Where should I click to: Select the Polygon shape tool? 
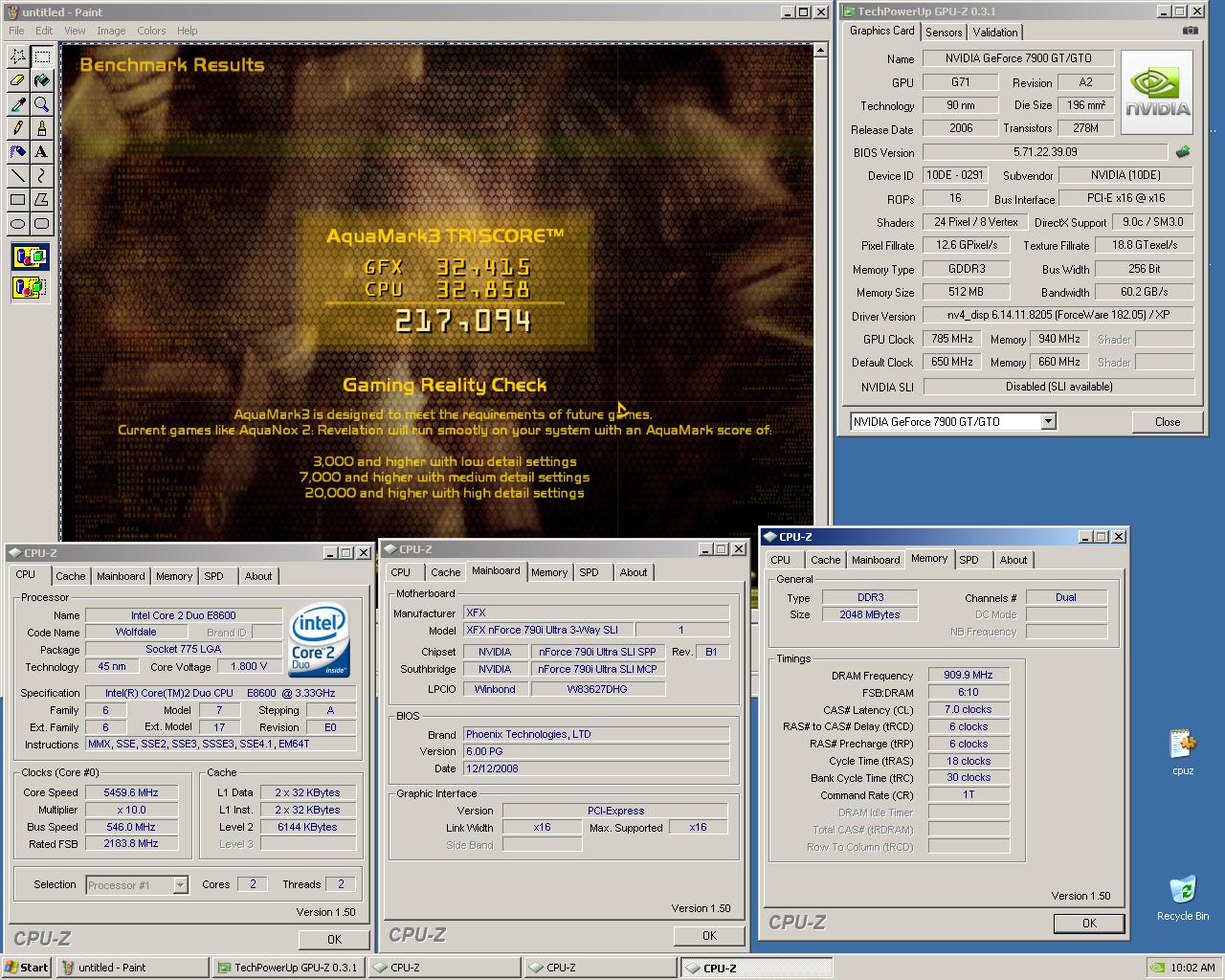coord(41,199)
